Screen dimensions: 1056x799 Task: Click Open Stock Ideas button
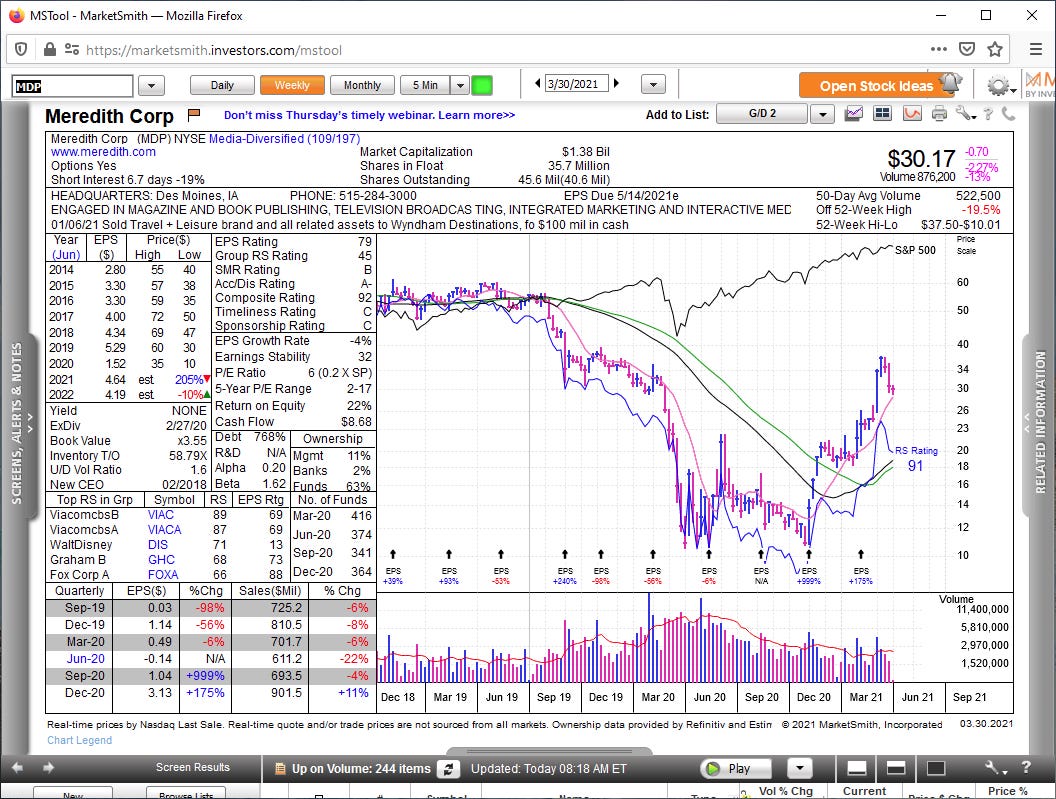[x=876, y=86]
